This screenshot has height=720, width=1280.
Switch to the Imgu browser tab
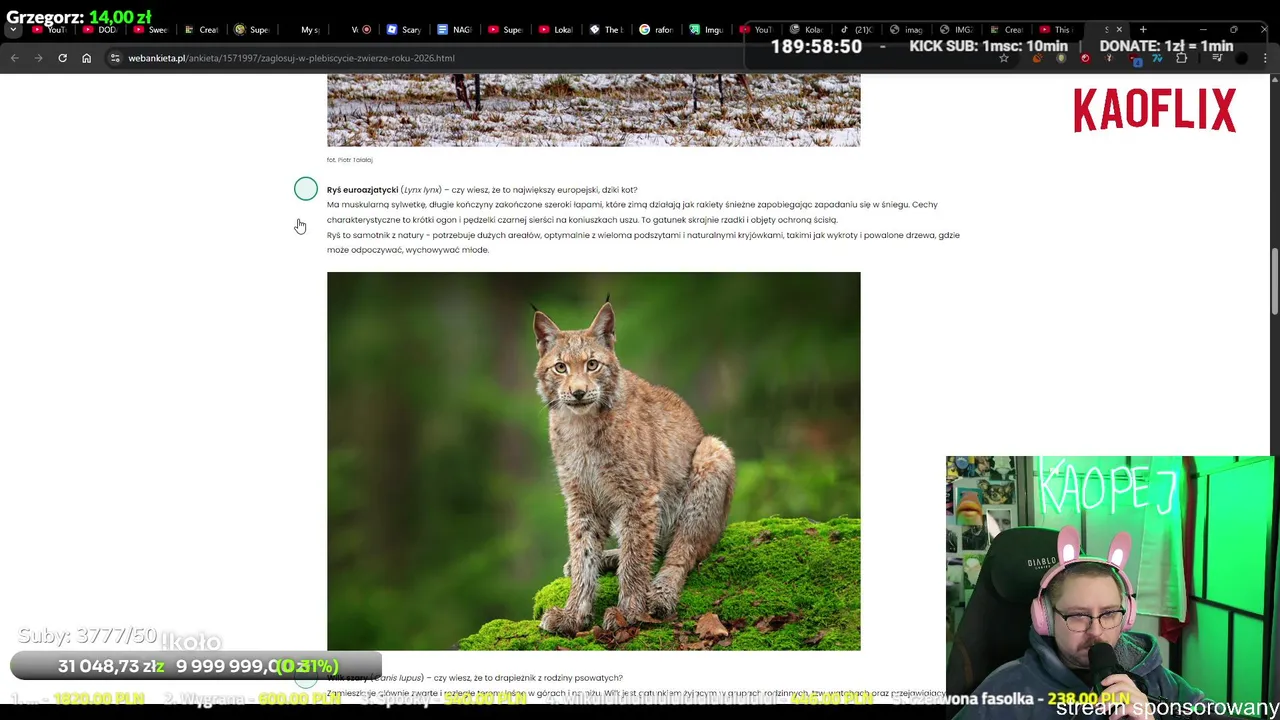706,30
